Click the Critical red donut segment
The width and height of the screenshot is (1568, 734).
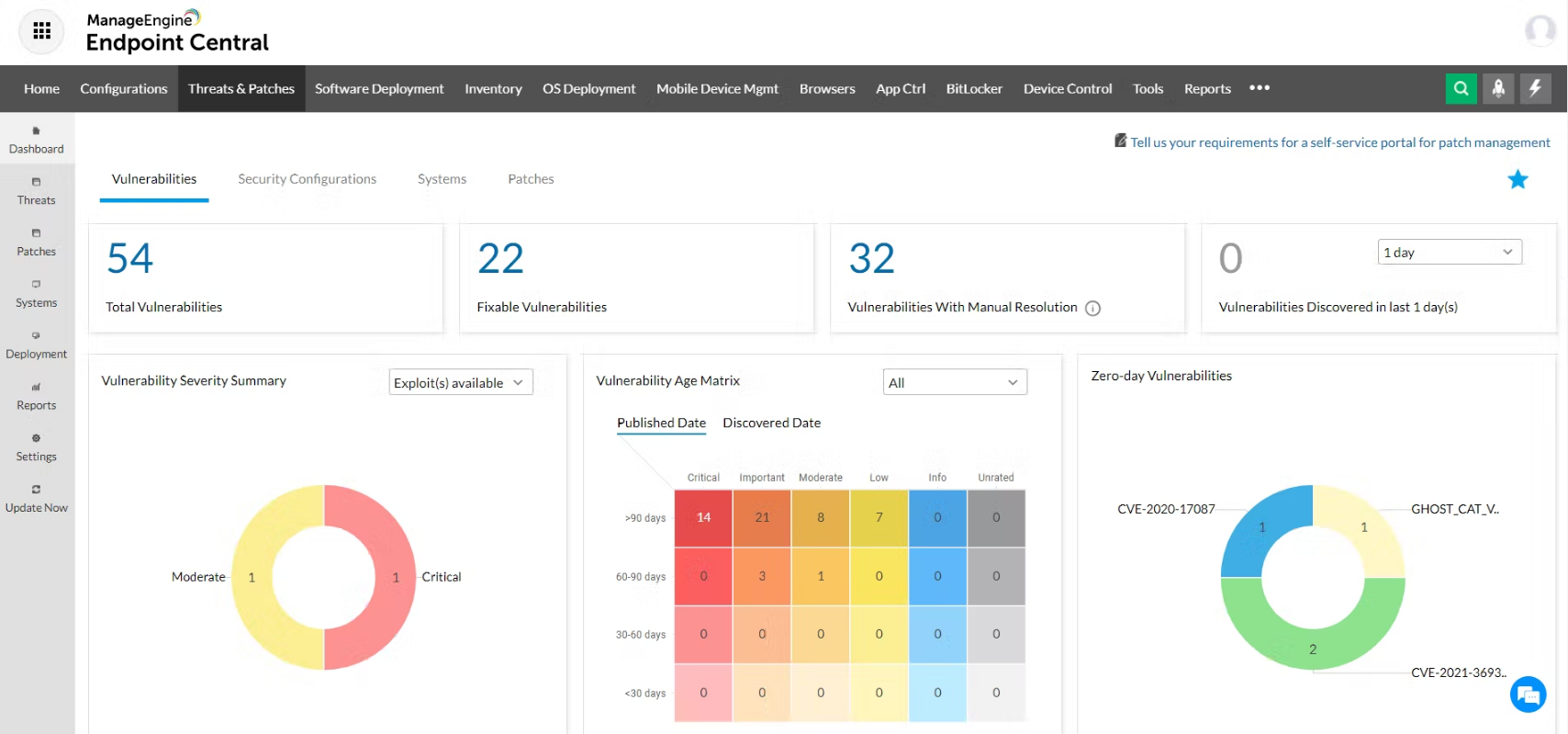pyautogui.click(x=396, y=577)
